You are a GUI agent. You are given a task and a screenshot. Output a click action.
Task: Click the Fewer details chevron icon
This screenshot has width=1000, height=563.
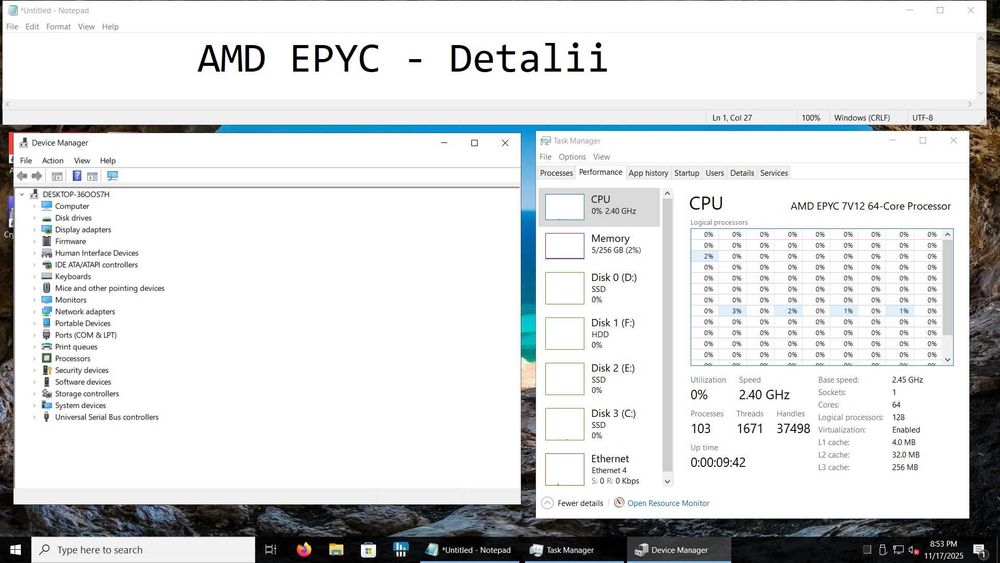click(x=547, y=503)
